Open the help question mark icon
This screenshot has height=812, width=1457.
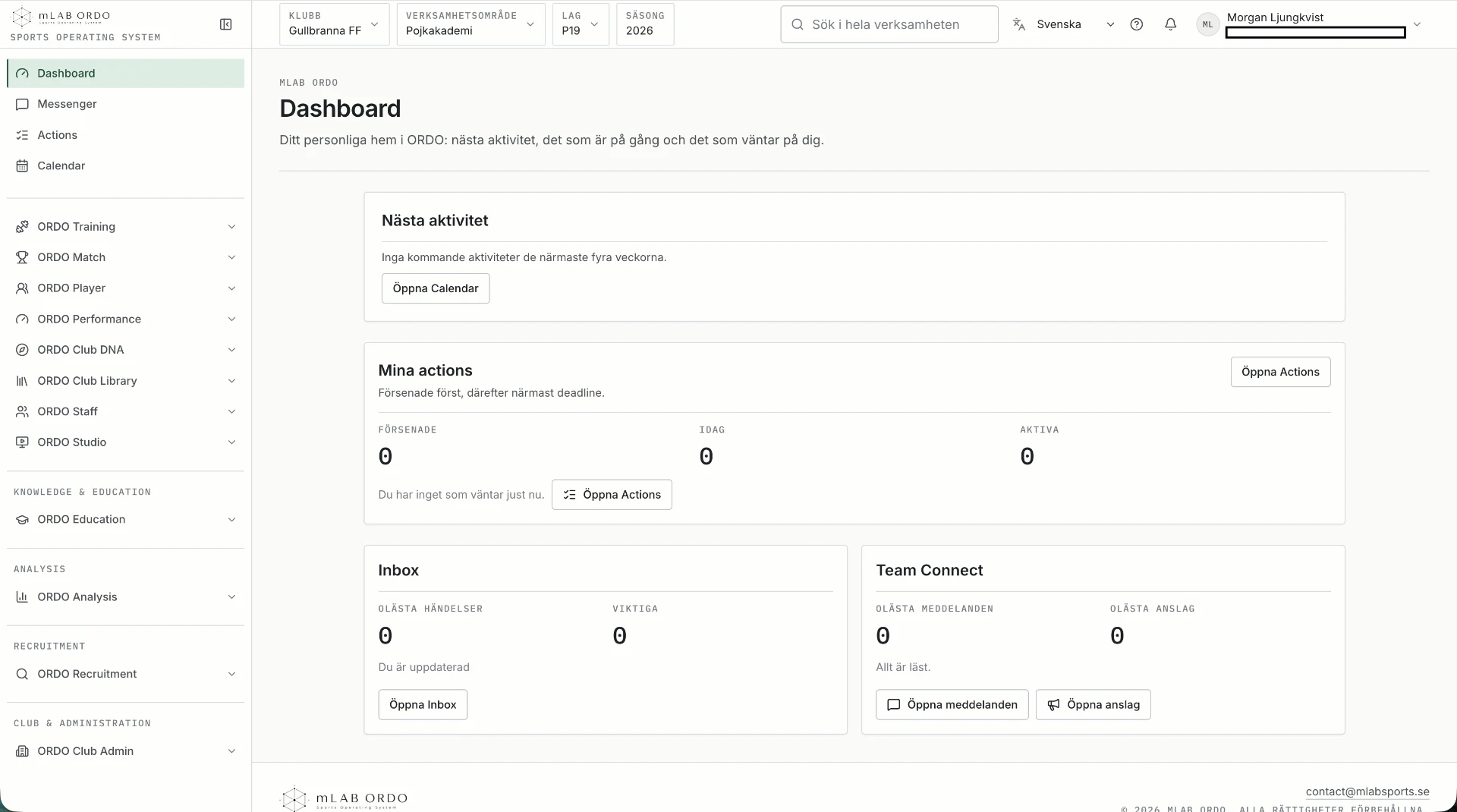[1136, 24]
